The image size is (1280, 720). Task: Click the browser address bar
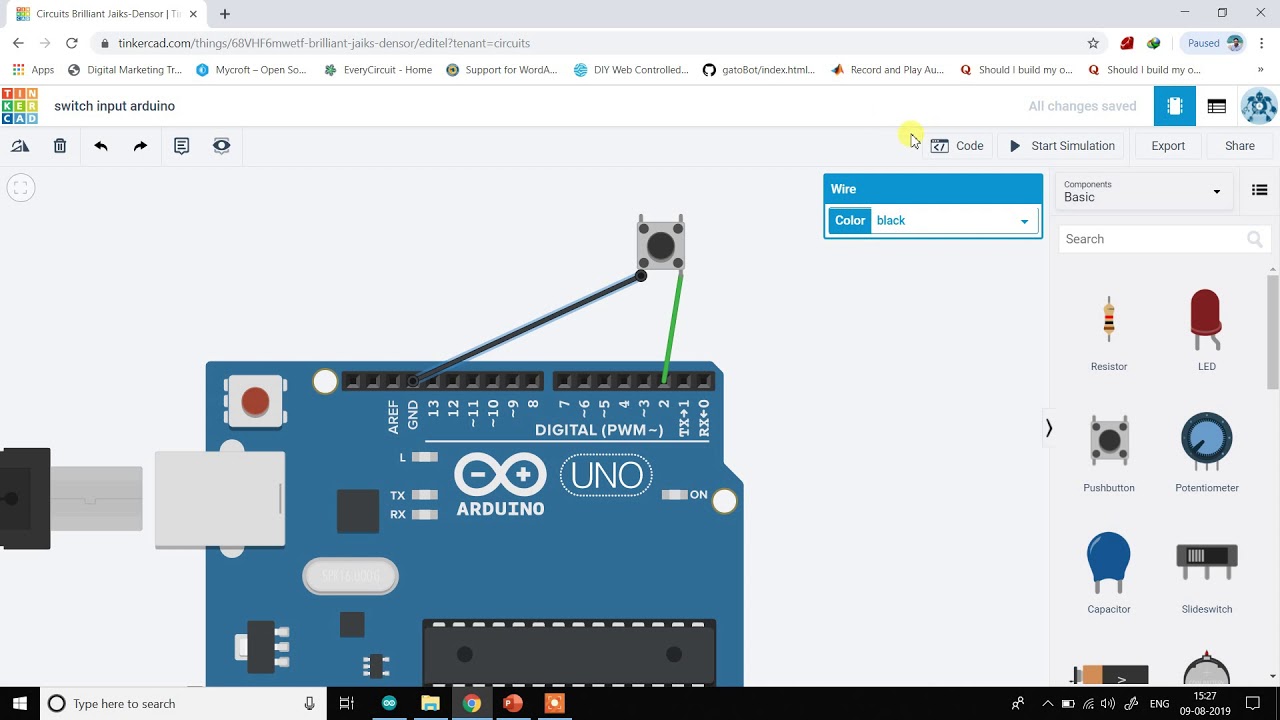point(590,43)
